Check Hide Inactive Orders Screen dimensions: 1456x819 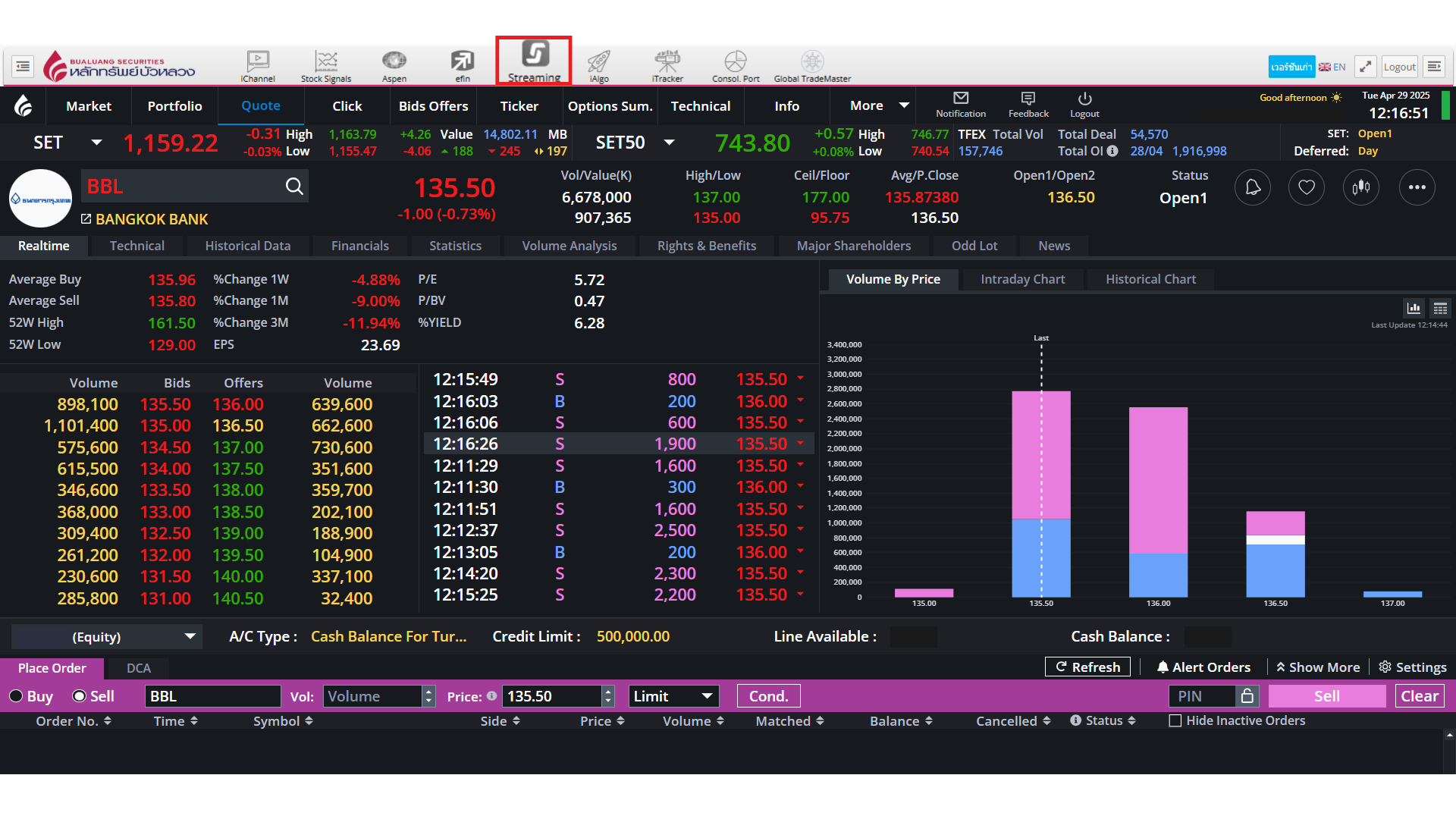coord(1175,721)
